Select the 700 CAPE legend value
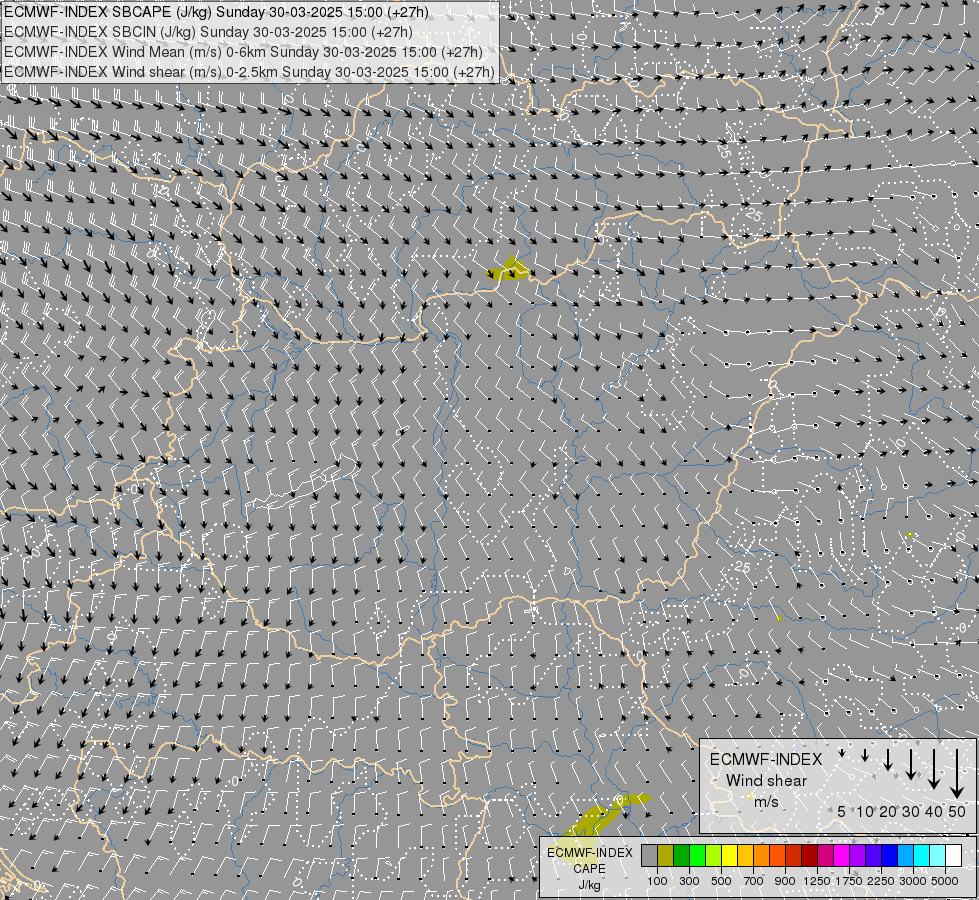Viewport: 979px width, 900px height. point(754,881)
